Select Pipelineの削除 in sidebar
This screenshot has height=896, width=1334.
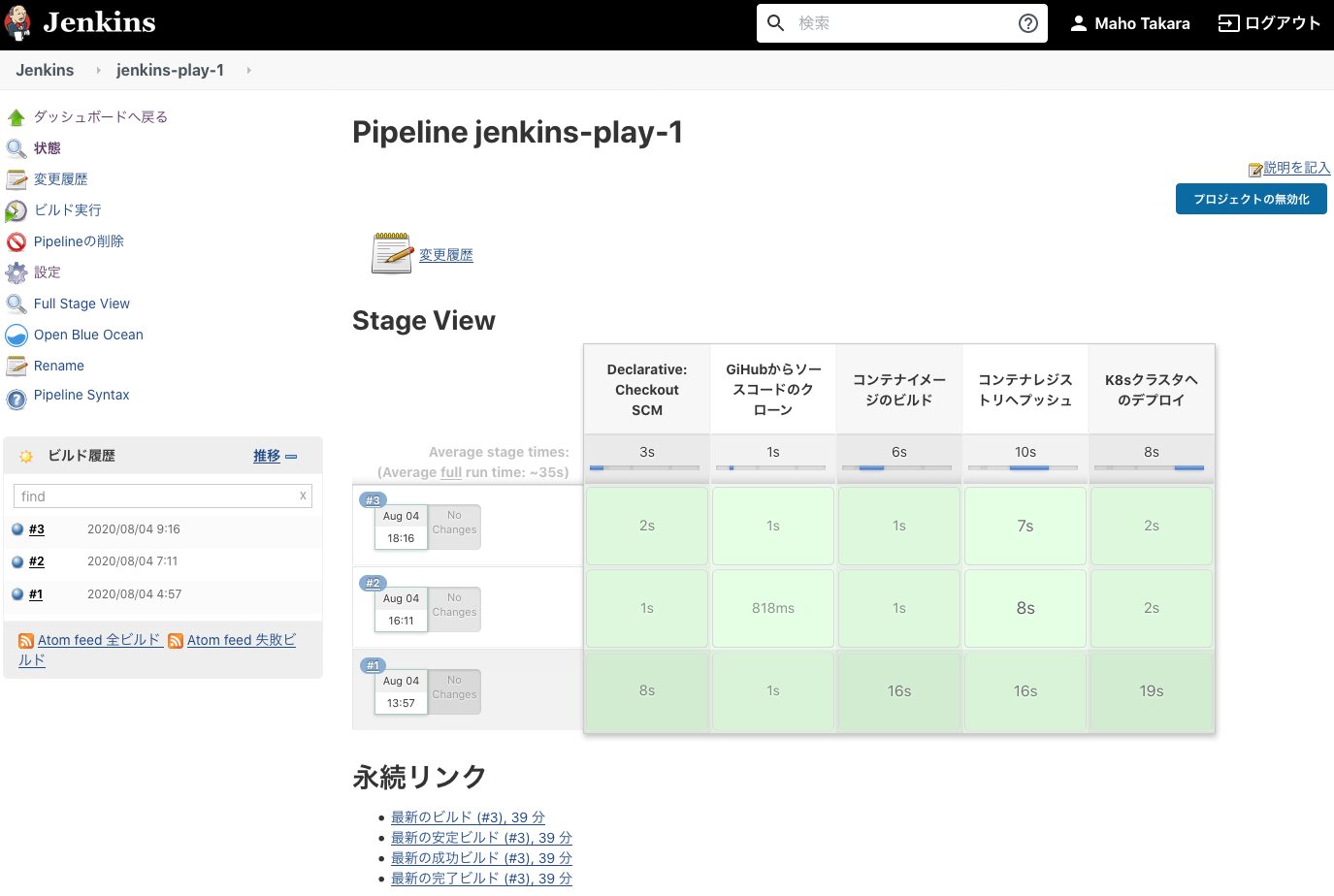tap(79, 240)
